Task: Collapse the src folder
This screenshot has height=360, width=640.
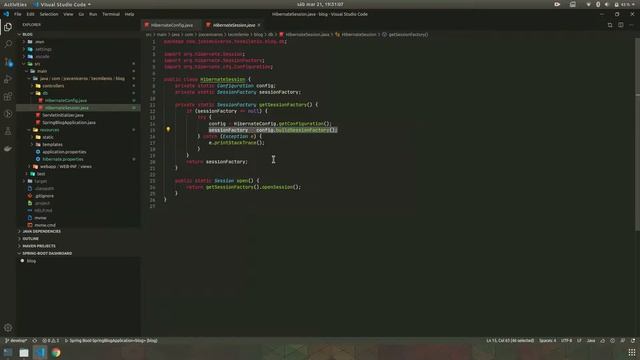Action: pos(78,64)
